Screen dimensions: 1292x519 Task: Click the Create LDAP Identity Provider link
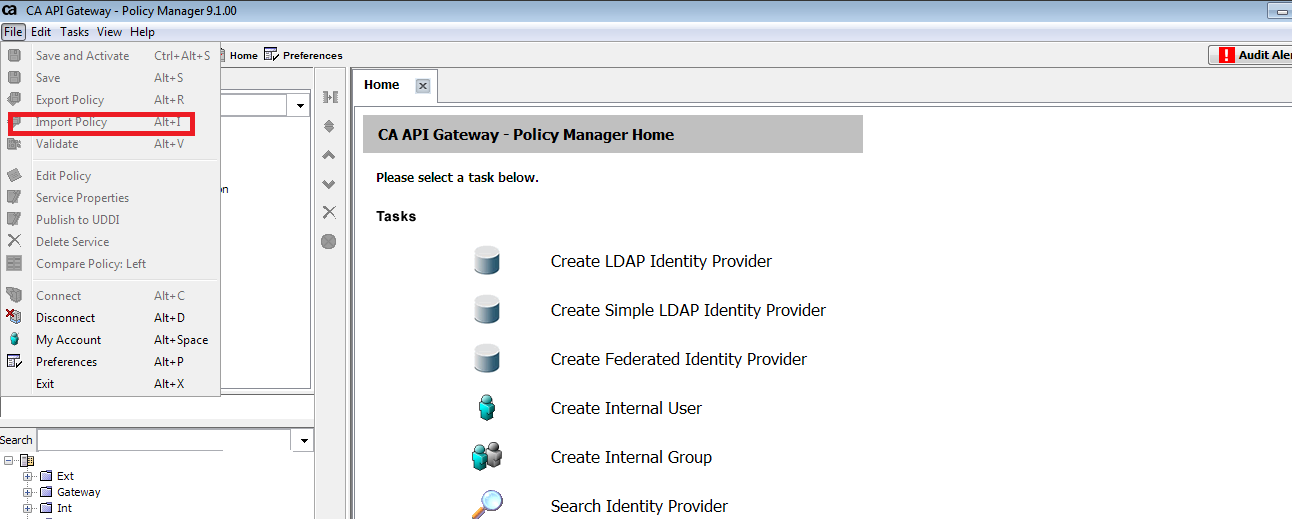tap(661, 261)
